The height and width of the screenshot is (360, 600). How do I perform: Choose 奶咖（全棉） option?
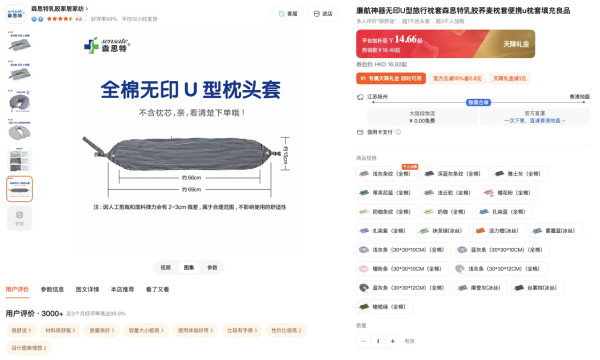coord(447,212)
